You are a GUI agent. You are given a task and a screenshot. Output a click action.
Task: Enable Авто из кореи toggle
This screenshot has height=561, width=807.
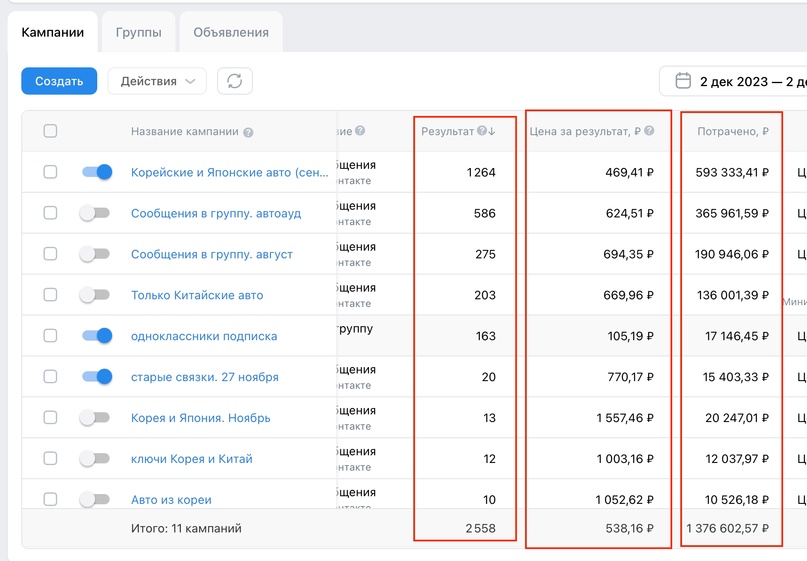[x=95, y=499]
